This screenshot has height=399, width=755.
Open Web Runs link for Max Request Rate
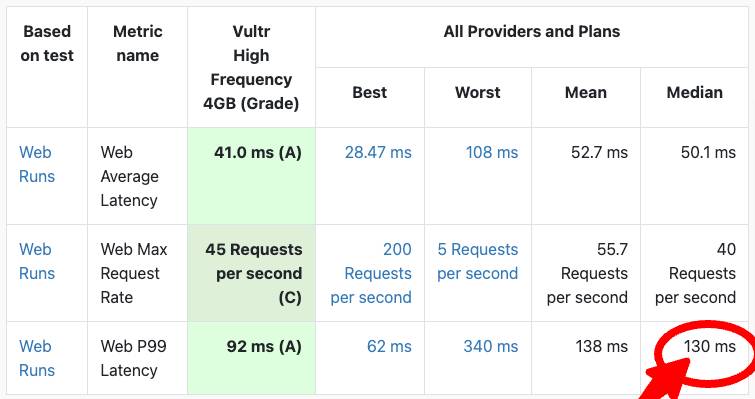pyautogui.click(x=37, y=261)
